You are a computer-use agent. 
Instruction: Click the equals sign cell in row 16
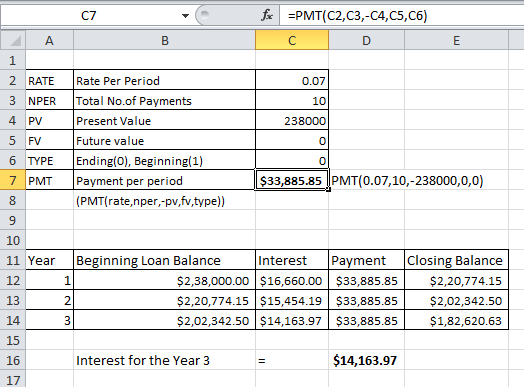(x=292, y=360)
